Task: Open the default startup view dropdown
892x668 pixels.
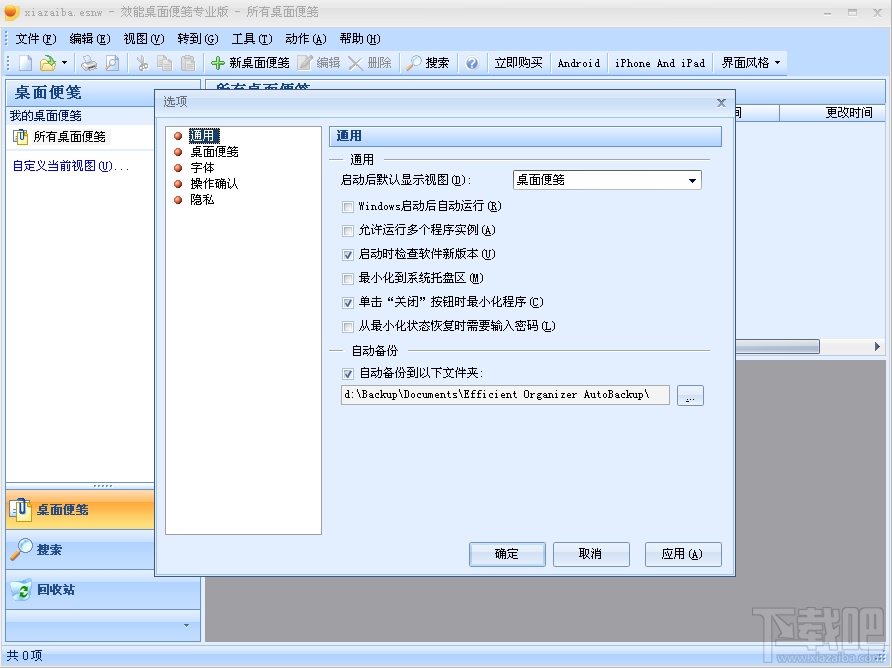Action: tap(694, 180)
